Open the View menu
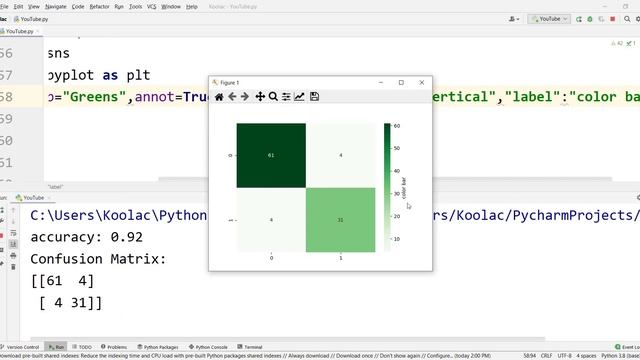The image size is (640, 360). 34,7
